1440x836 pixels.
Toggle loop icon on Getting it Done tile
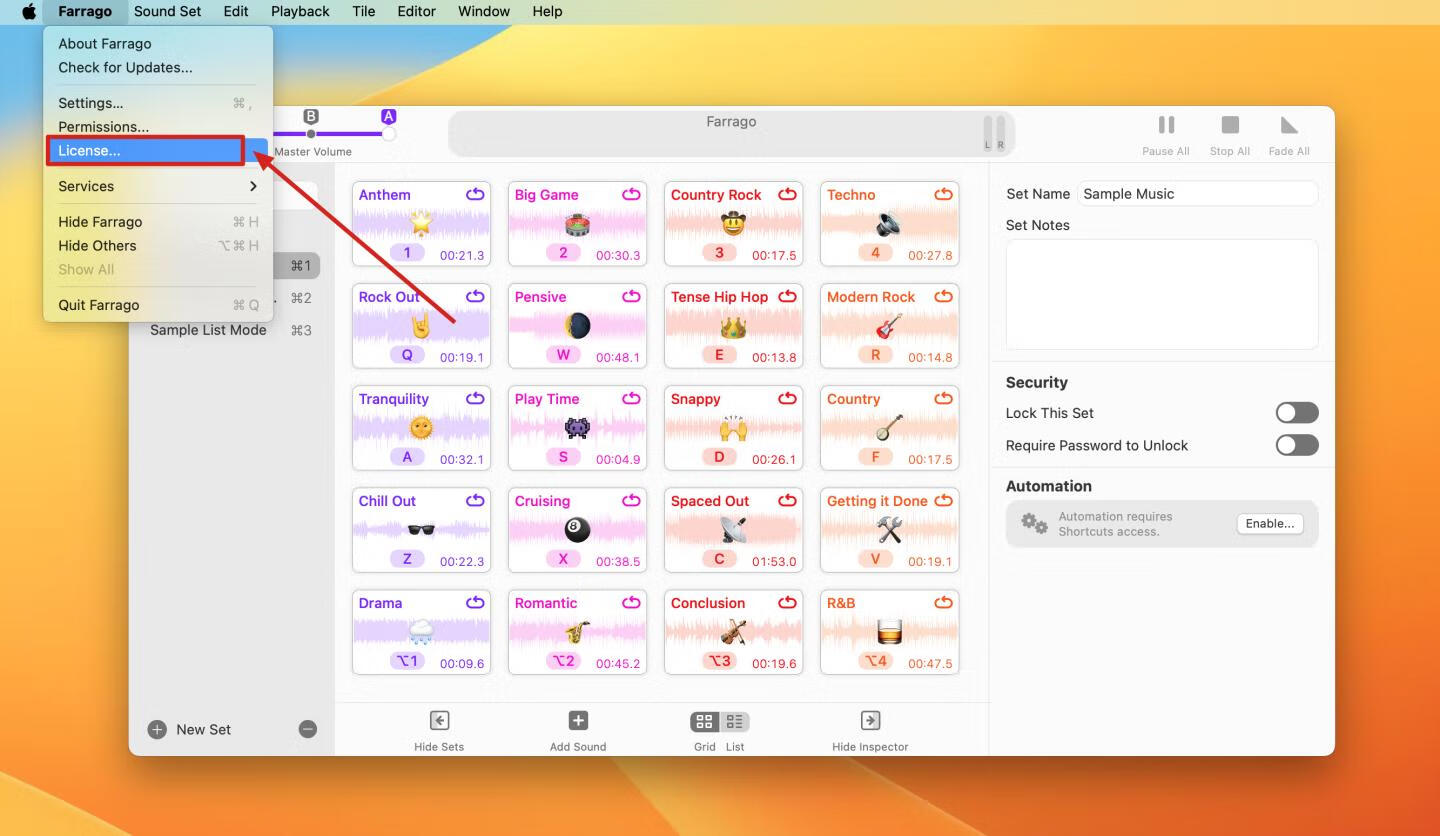coord(943,500)
